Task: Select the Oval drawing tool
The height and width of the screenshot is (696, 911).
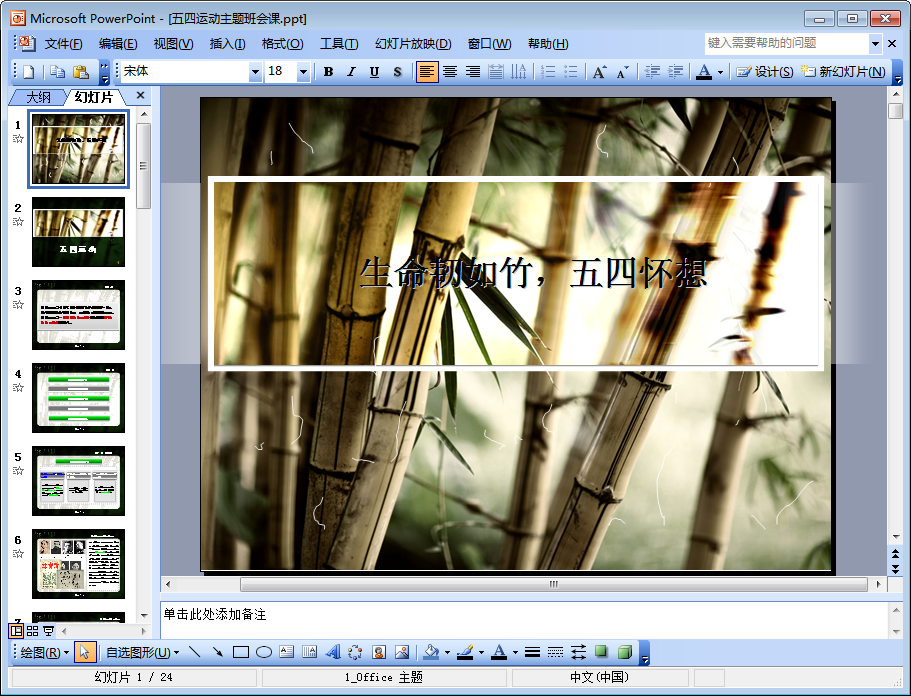Action: point(264,652)
